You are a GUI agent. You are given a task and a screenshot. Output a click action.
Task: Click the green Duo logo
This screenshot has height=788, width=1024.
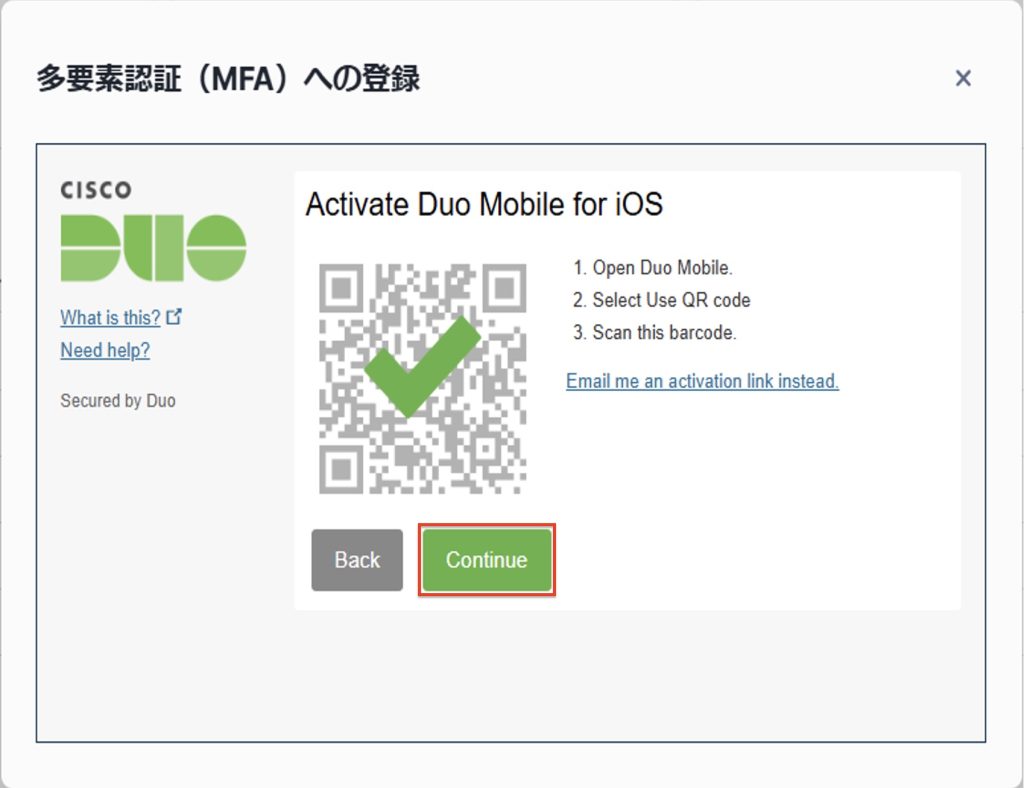153,248
